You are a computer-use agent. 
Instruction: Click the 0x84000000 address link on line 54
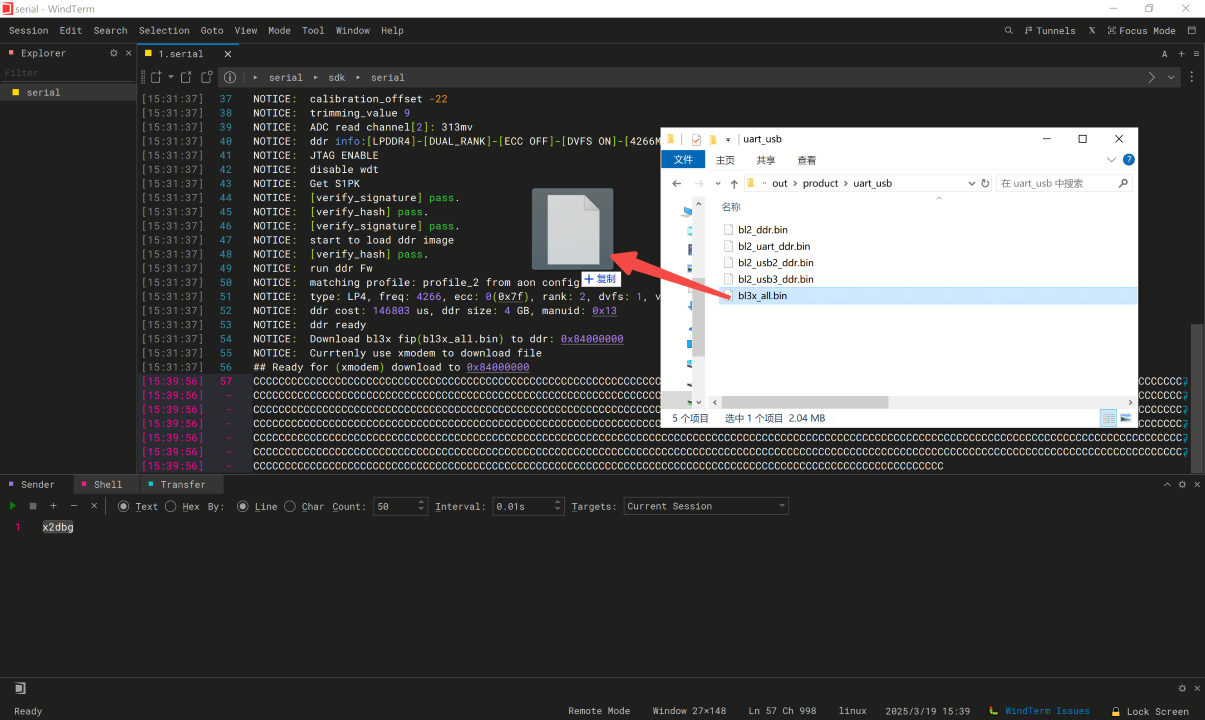point(592,339)
